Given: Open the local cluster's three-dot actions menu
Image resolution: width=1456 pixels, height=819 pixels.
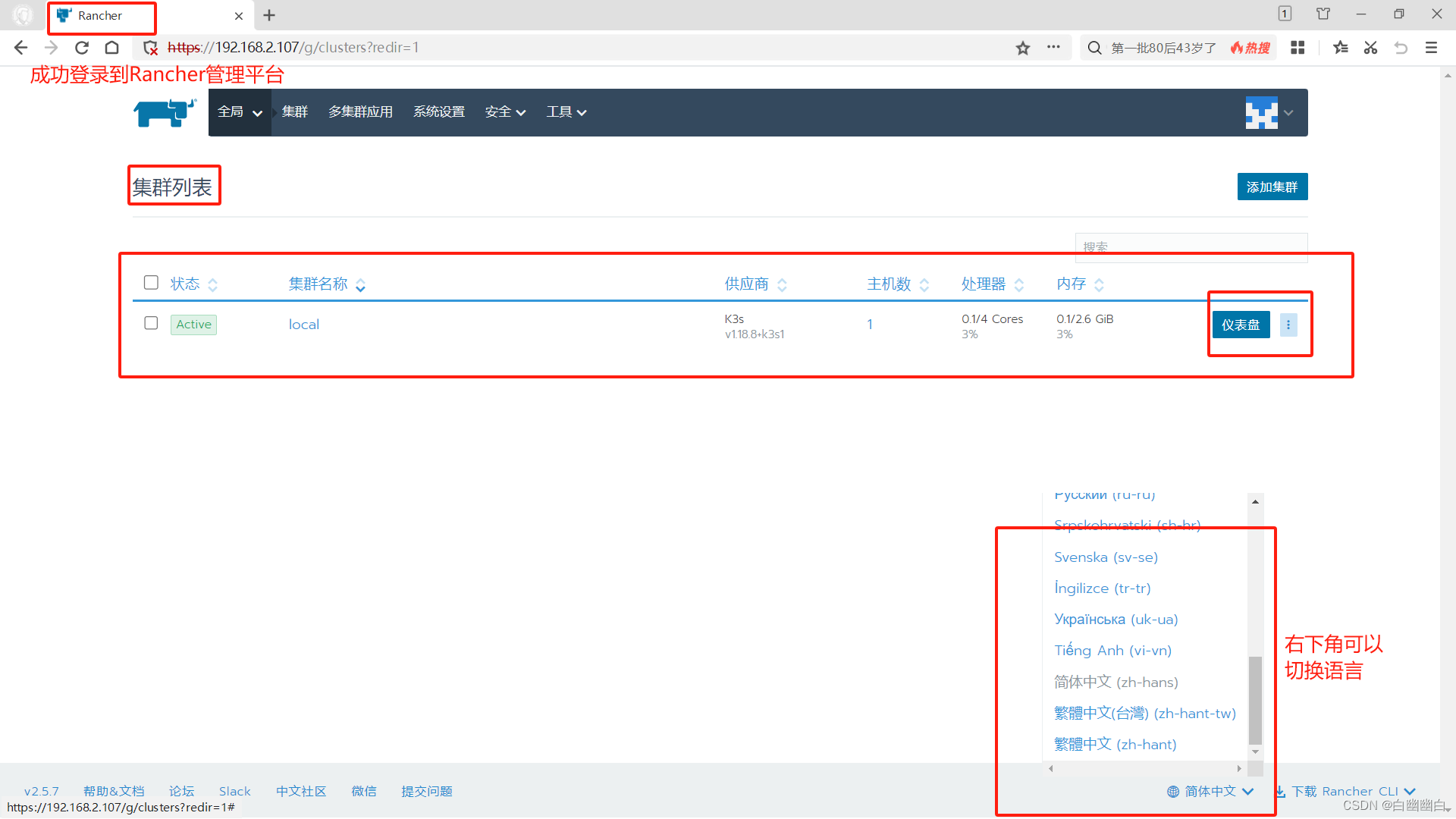Looking at the screenshot, I should [x=1288, y=325].
